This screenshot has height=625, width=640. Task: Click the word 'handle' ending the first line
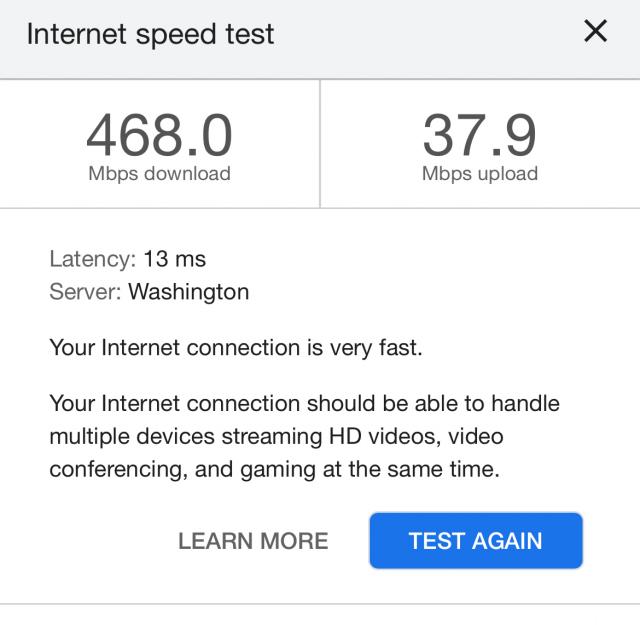coord(525,403)
